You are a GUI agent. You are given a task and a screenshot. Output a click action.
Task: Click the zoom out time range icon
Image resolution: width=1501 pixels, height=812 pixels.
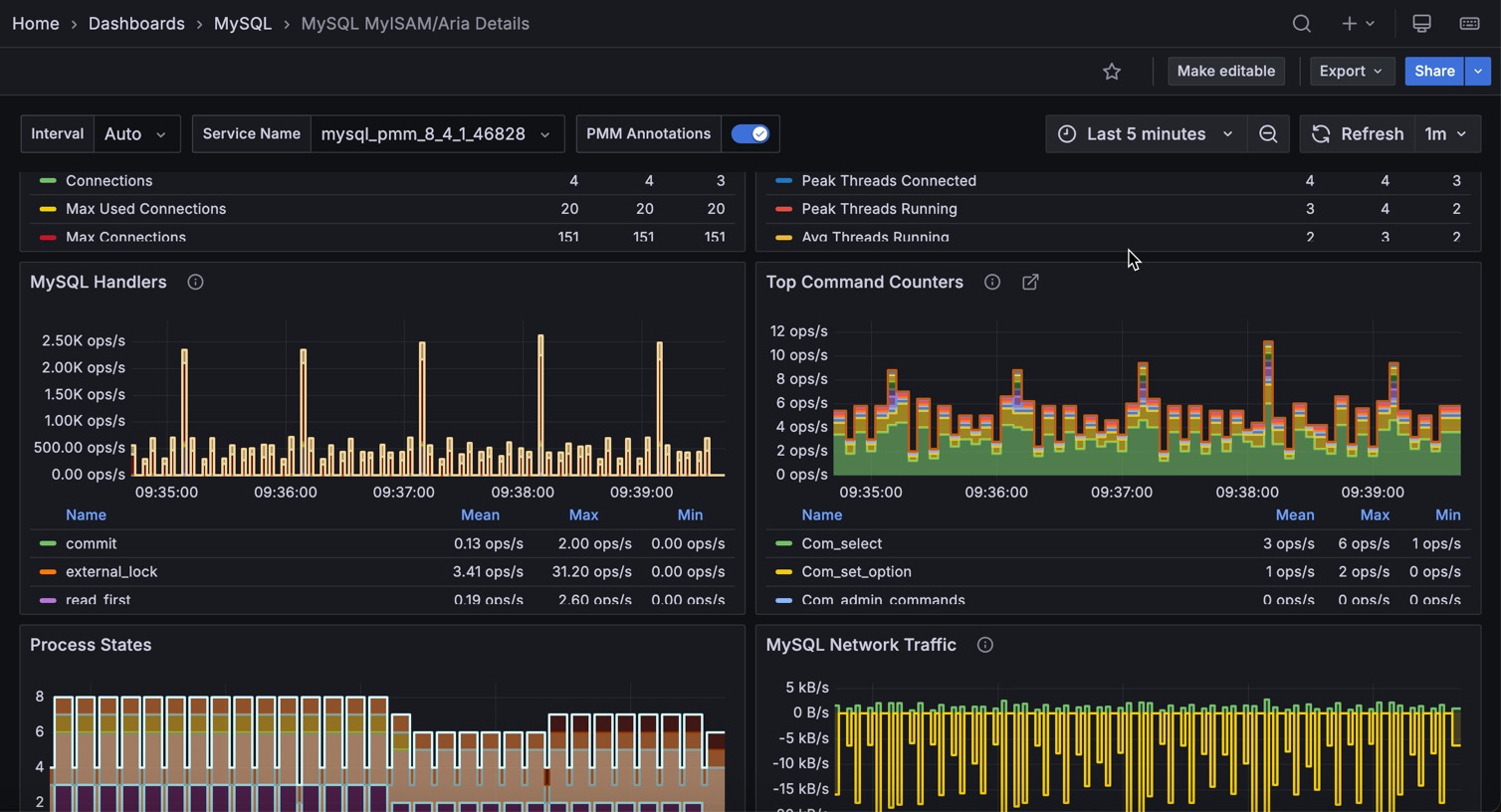(1268, 134)
